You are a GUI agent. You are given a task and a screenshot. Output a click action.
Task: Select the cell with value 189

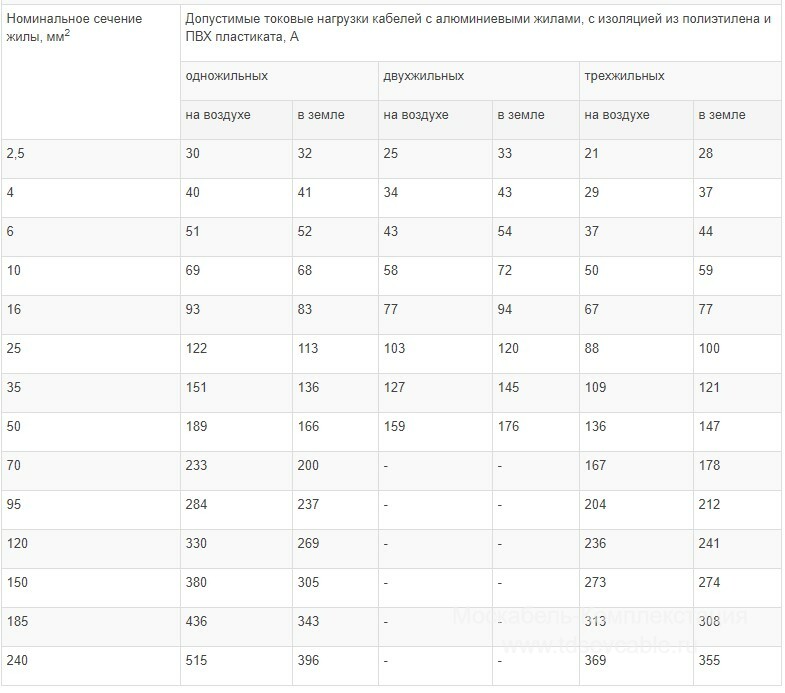pos(197,426)
